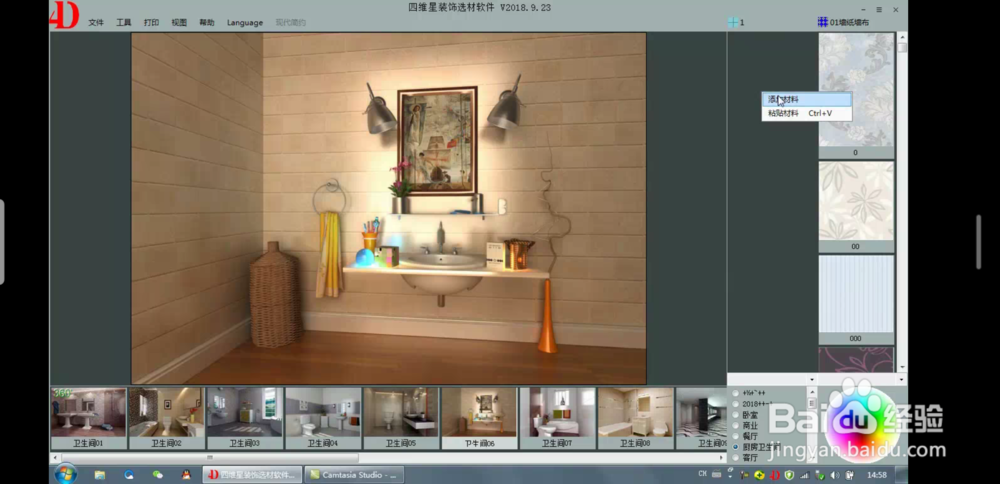Click the bathroom scene render preview

coord(389,209)
